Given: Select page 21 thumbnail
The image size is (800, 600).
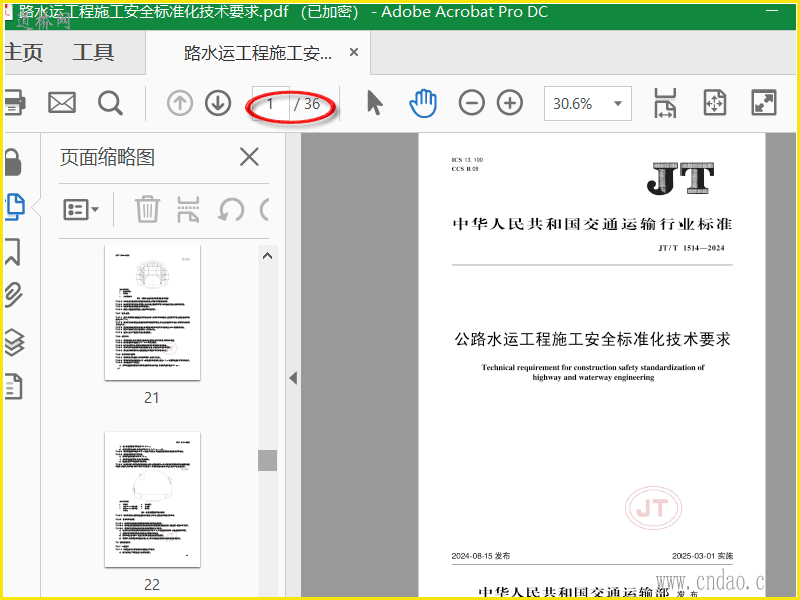Looking at the screenshot, I should (x=152, y=313).
